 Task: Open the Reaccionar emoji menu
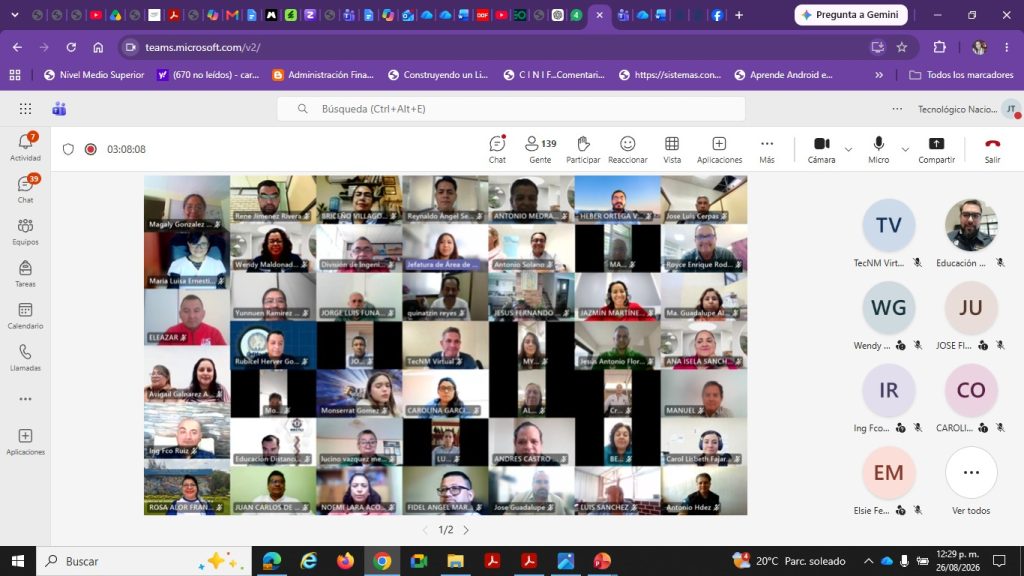click(627, 150)
